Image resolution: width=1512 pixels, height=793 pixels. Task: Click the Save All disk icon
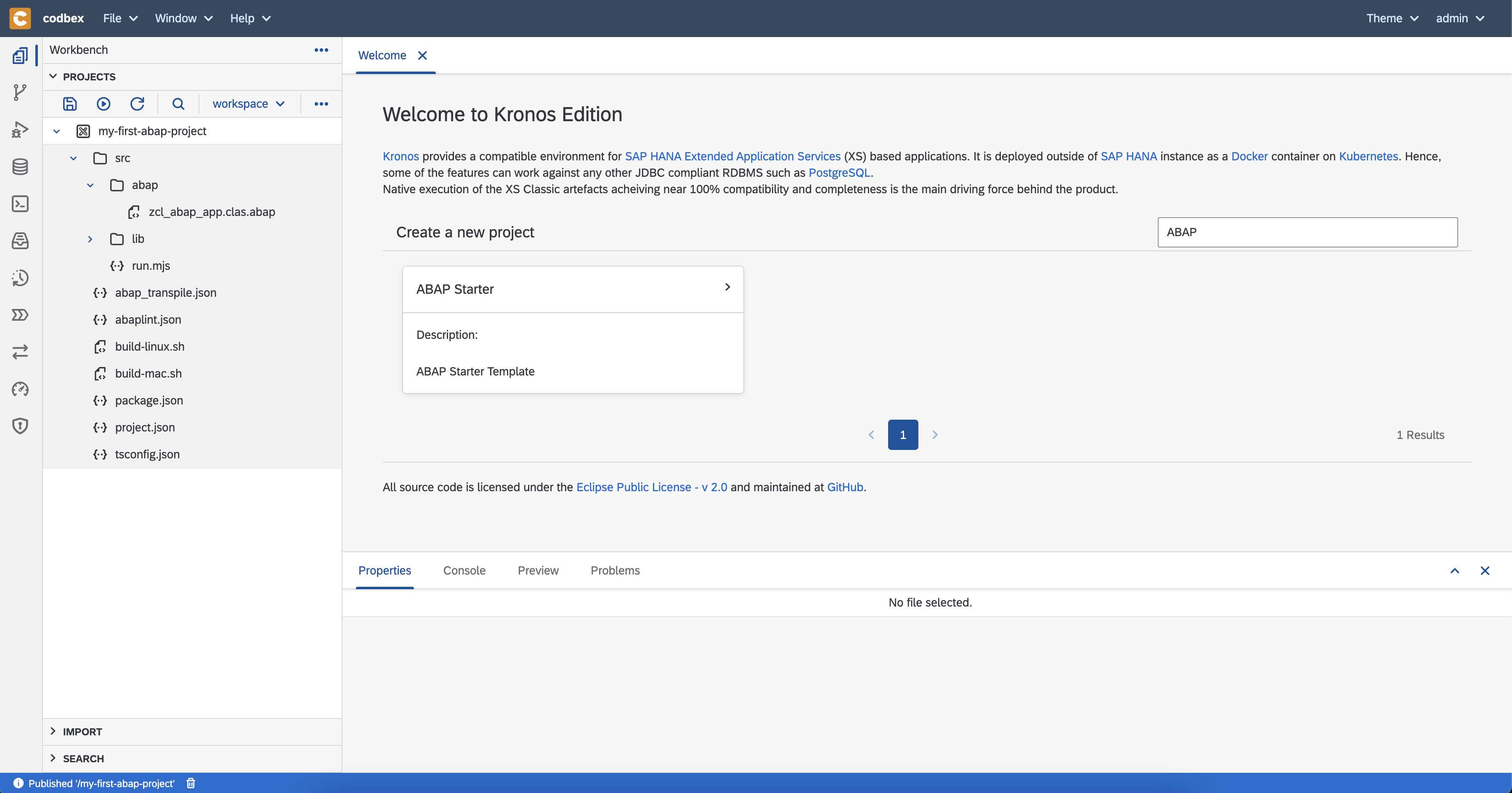[70, 104]
